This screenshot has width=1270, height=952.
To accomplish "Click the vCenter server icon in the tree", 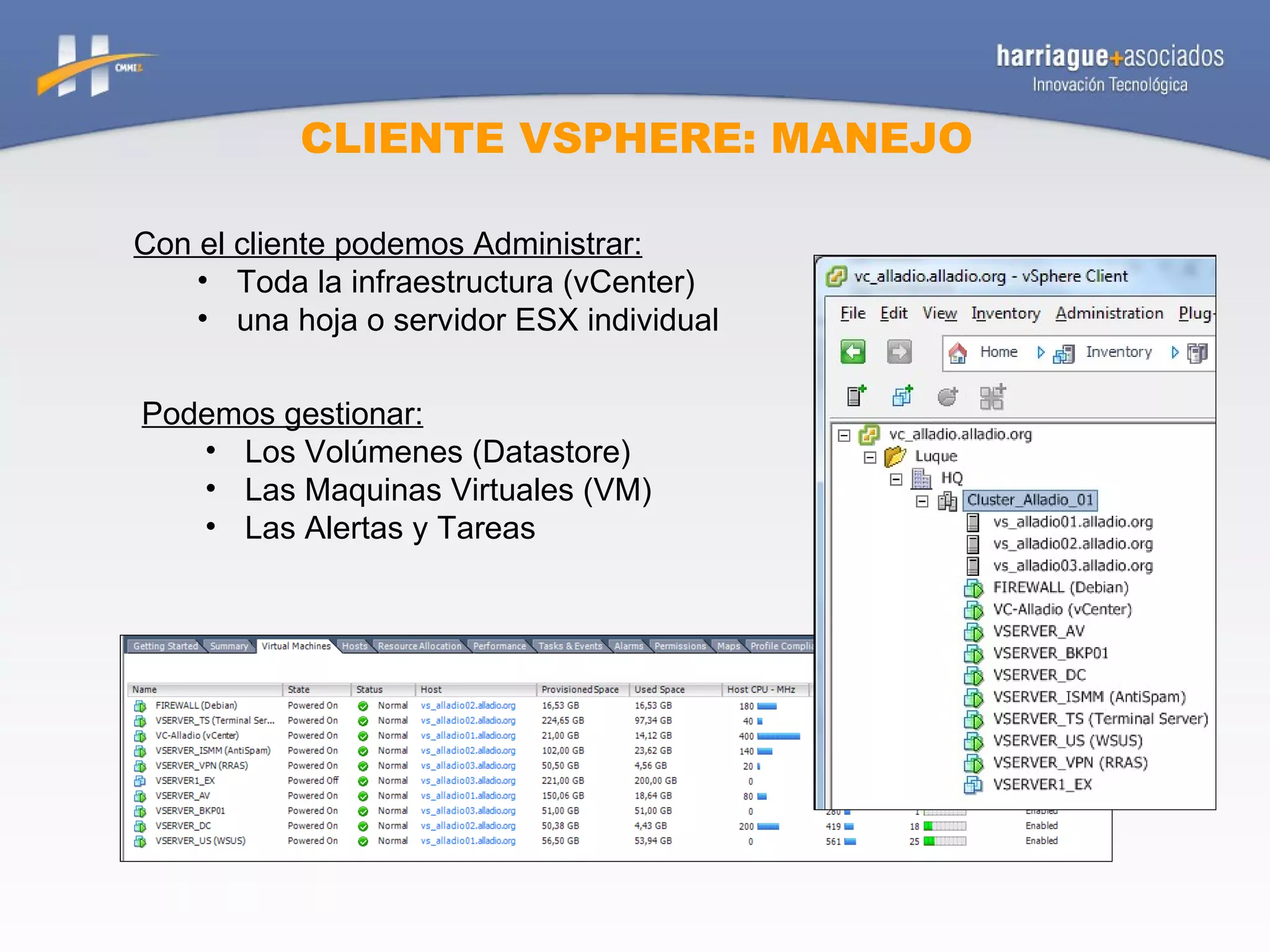I will coord(869,434).
